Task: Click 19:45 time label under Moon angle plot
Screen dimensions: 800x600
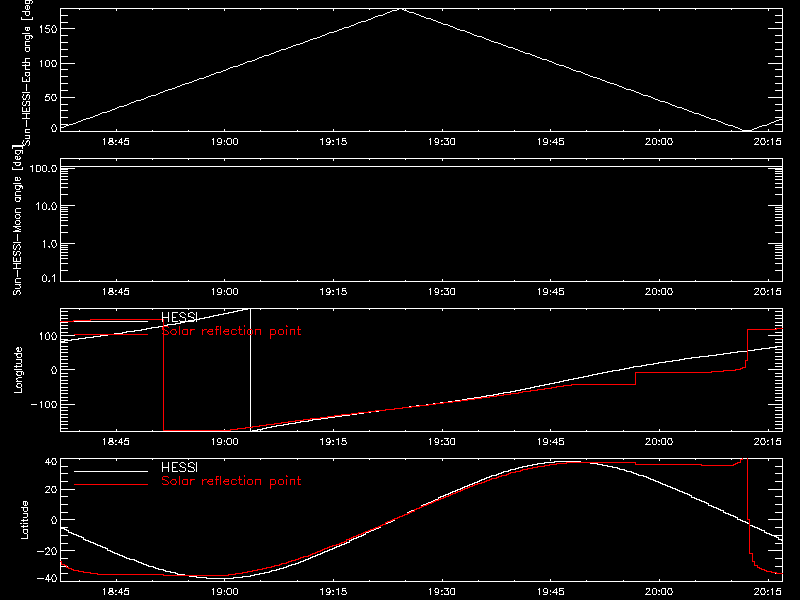Action: pyautogui.click(x=551, y=292)
